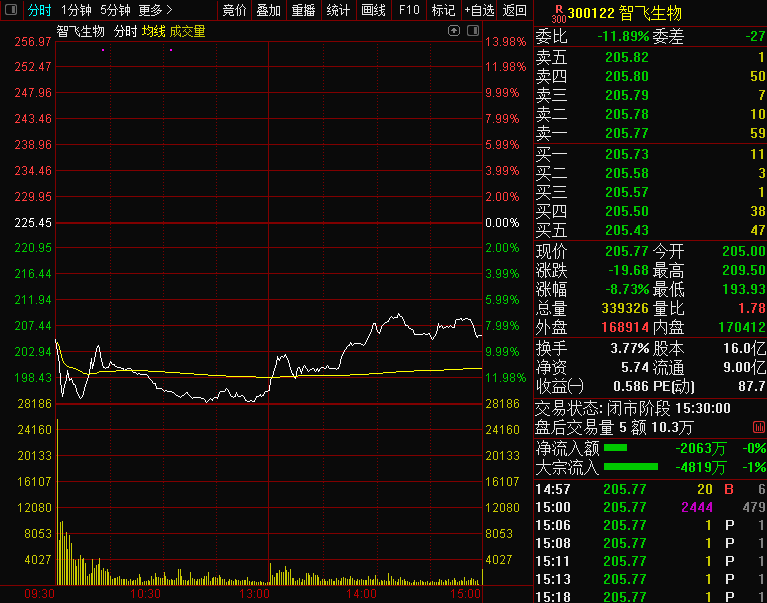Expand the 更多 time period menu
Screen dimensions: 767x603
(155, 10)
